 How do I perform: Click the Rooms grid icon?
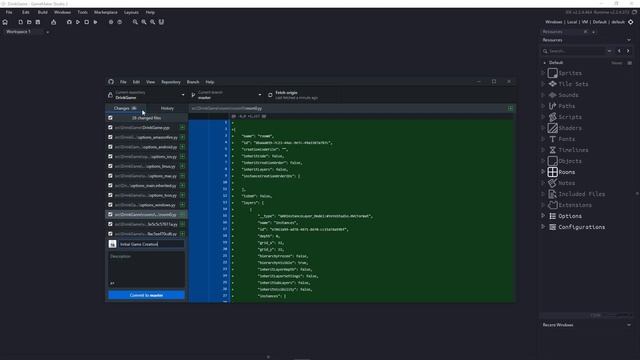[552, 172]
